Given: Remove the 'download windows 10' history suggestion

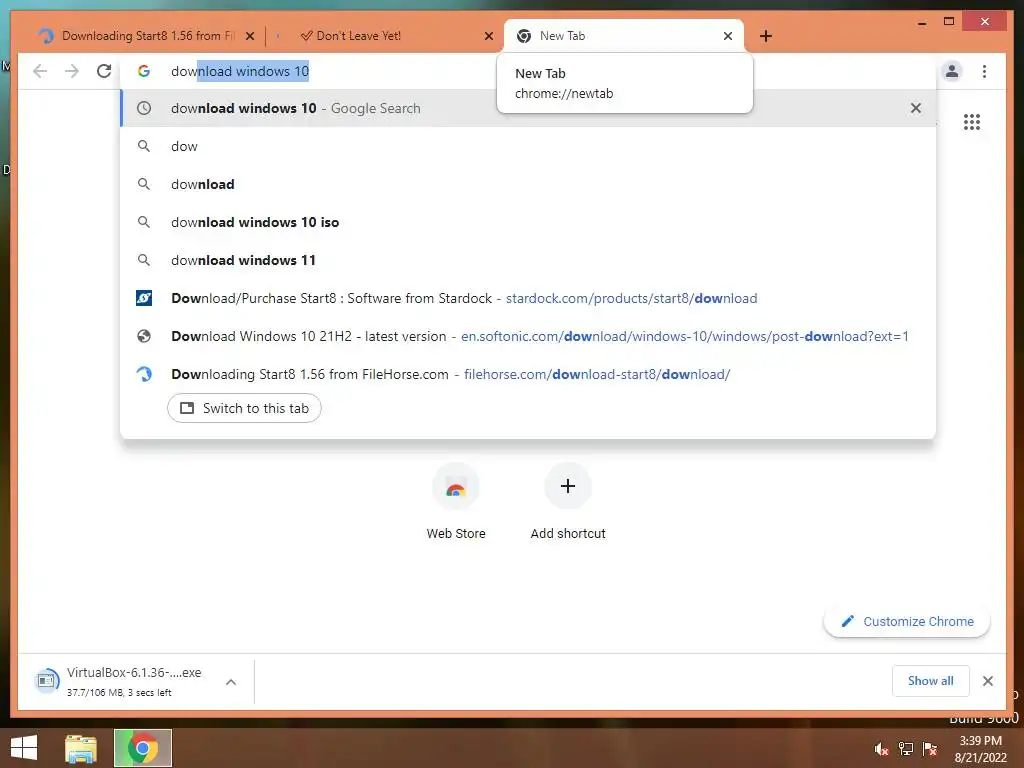Looking at the screenshot, I should [x=916, y=108].
